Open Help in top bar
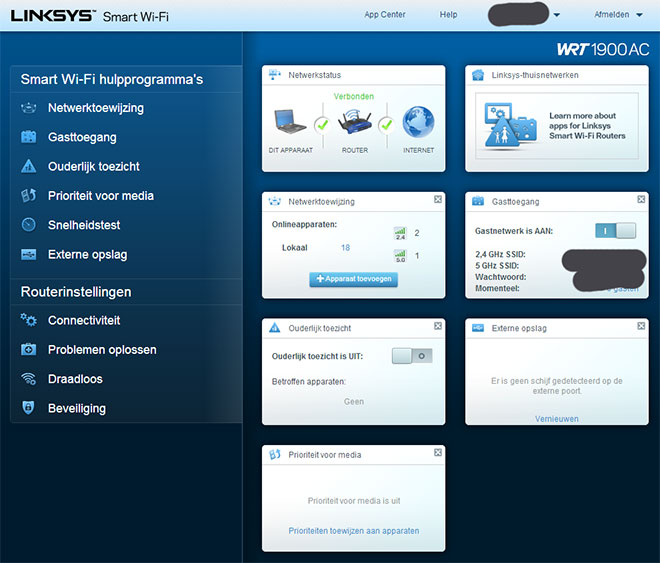Screen dimensions: 660x563 pyautogui.click(x=448, y=15)
